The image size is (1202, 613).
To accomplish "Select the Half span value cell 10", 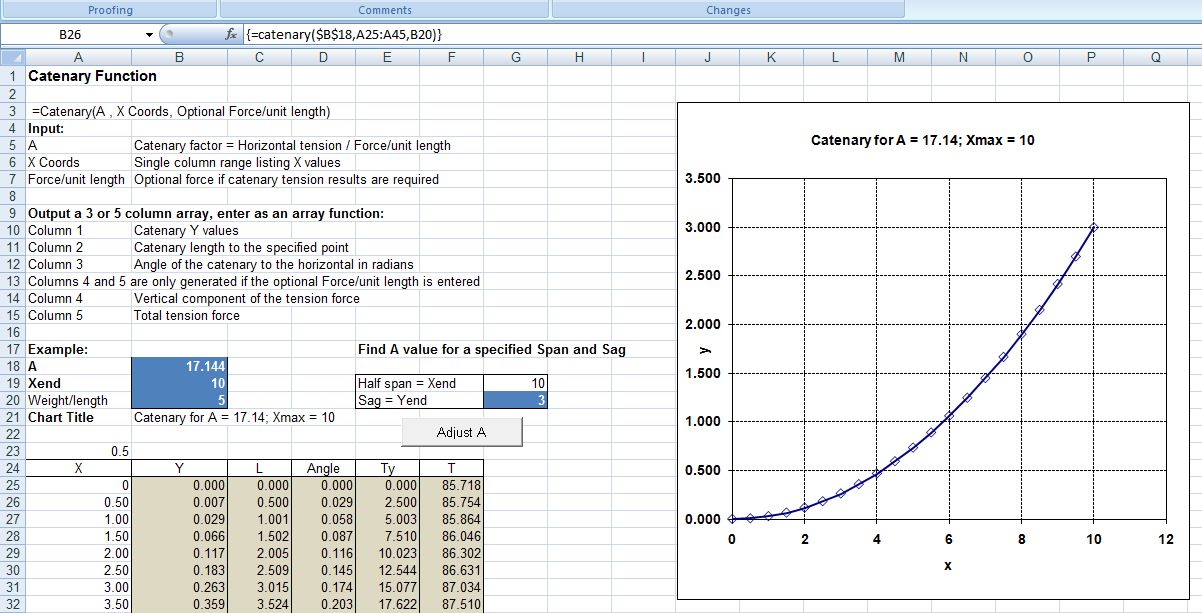I will pos(515,383).
